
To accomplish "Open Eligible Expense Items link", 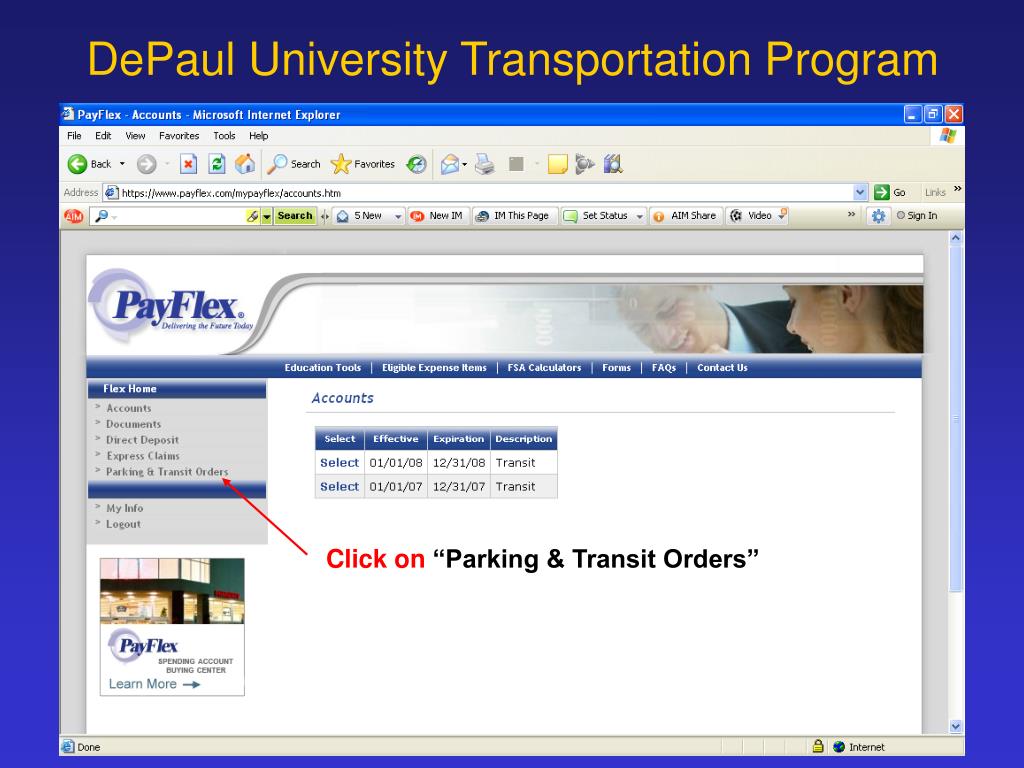I will click(x=434, y=368).
